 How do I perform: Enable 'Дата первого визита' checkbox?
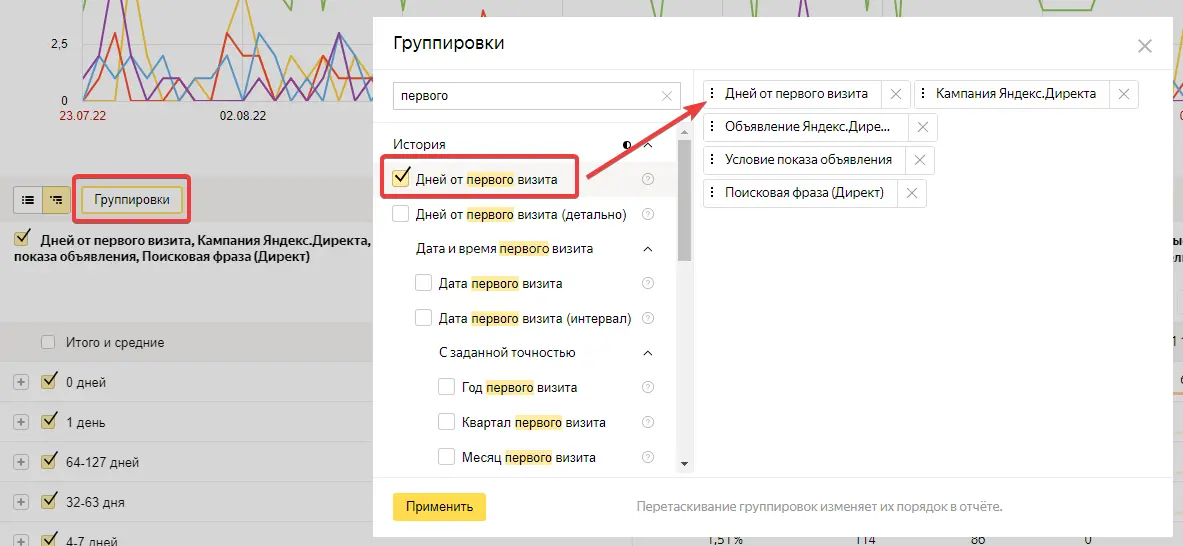423,283
